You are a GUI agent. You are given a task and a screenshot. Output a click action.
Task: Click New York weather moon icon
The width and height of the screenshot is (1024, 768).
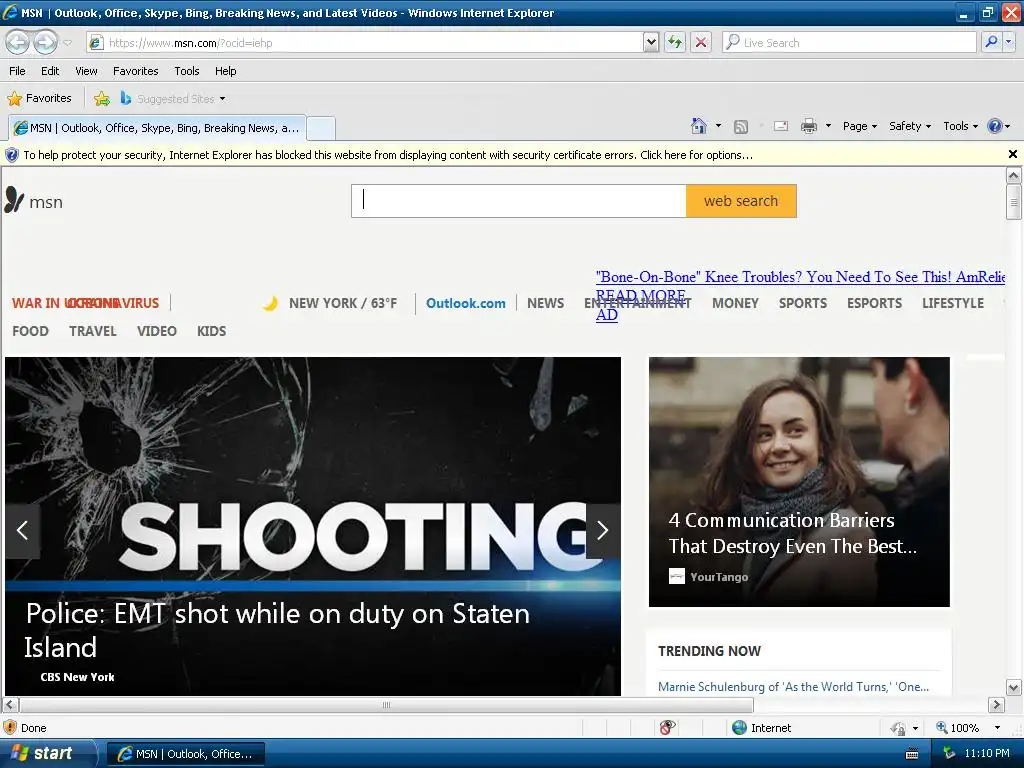click(270, 303)
